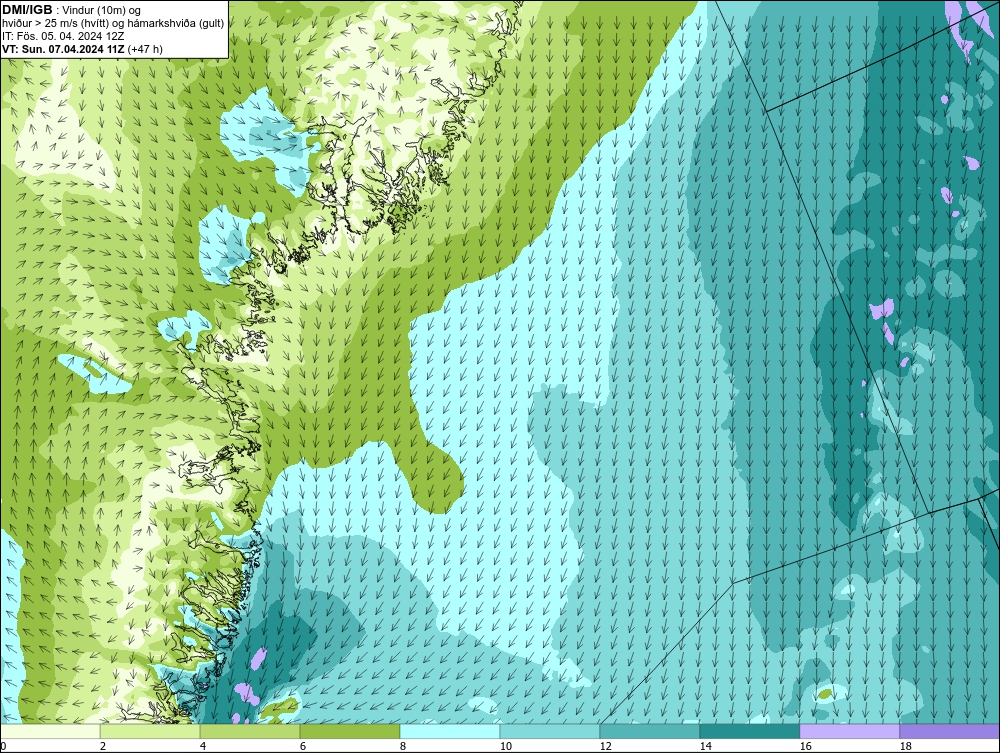Click the '(+47 h)' forecast offset text
The width and height of the screenshot is (1000, 753).
pyautogui.click(x=145, y=48)
